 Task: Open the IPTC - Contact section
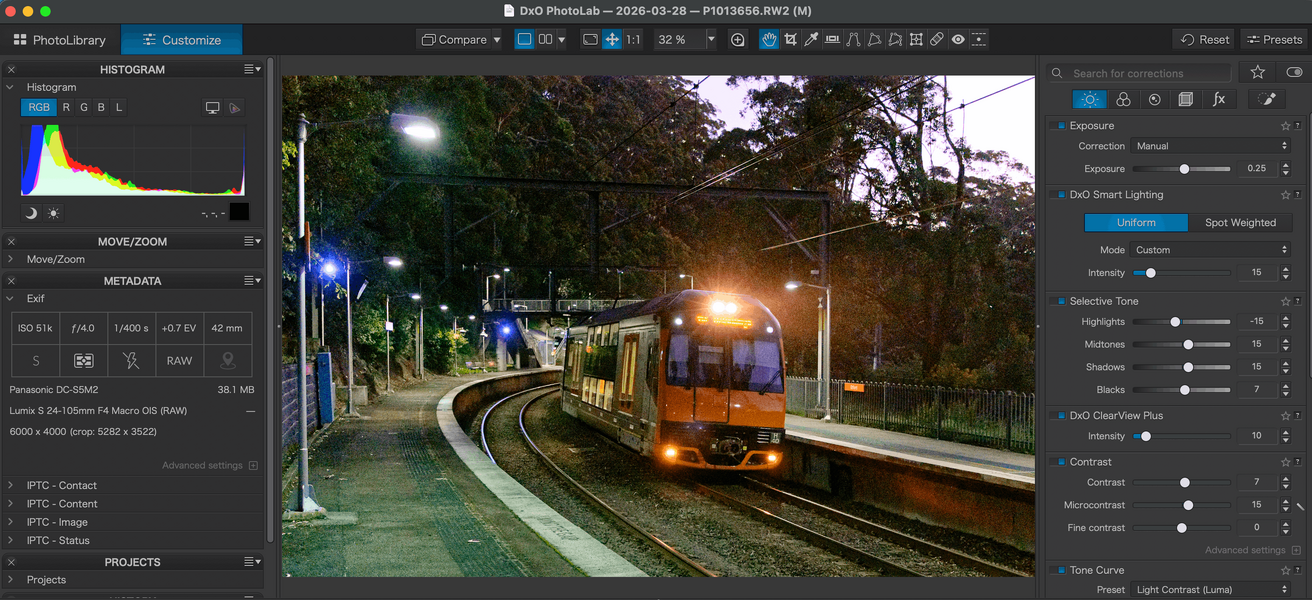[62, 485]
